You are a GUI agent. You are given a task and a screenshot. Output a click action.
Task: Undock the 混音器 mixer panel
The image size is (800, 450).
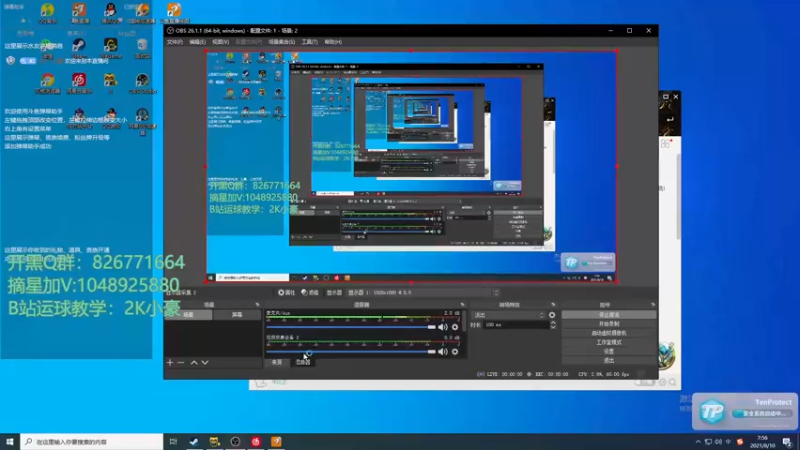point(463,305)
